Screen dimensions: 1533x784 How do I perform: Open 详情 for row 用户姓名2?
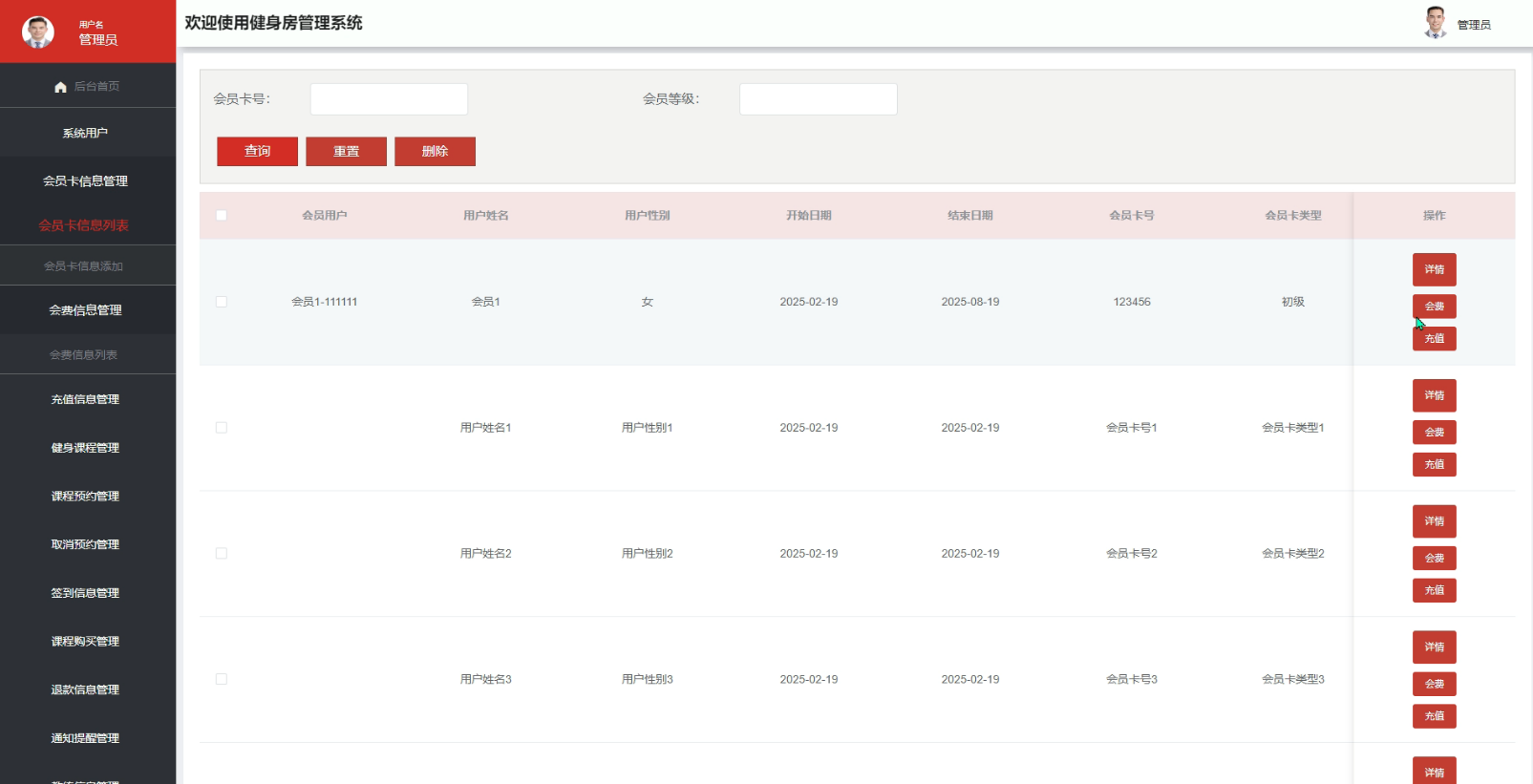coord(1435,521)
